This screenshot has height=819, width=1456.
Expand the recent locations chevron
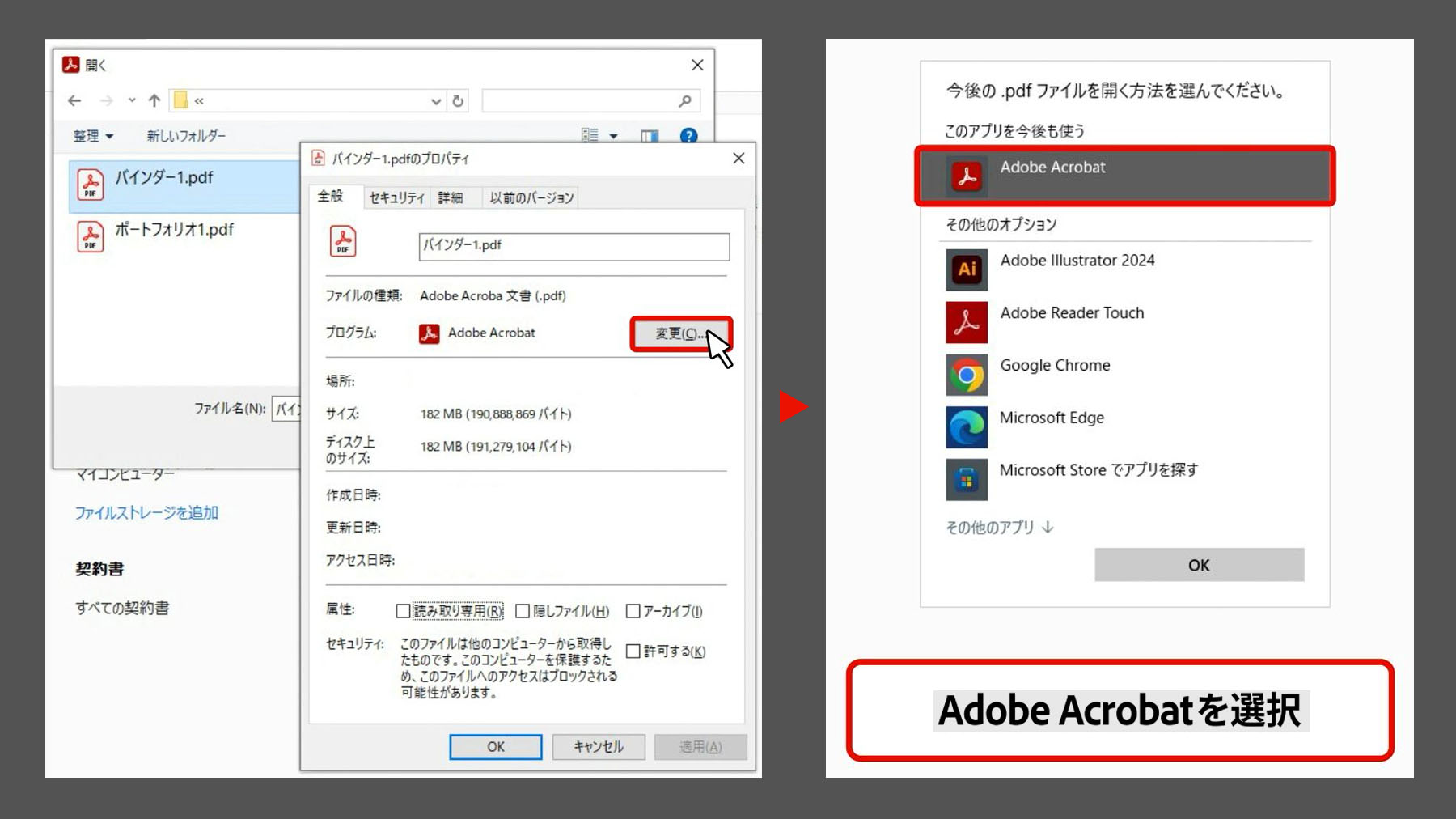coord(132,100)
